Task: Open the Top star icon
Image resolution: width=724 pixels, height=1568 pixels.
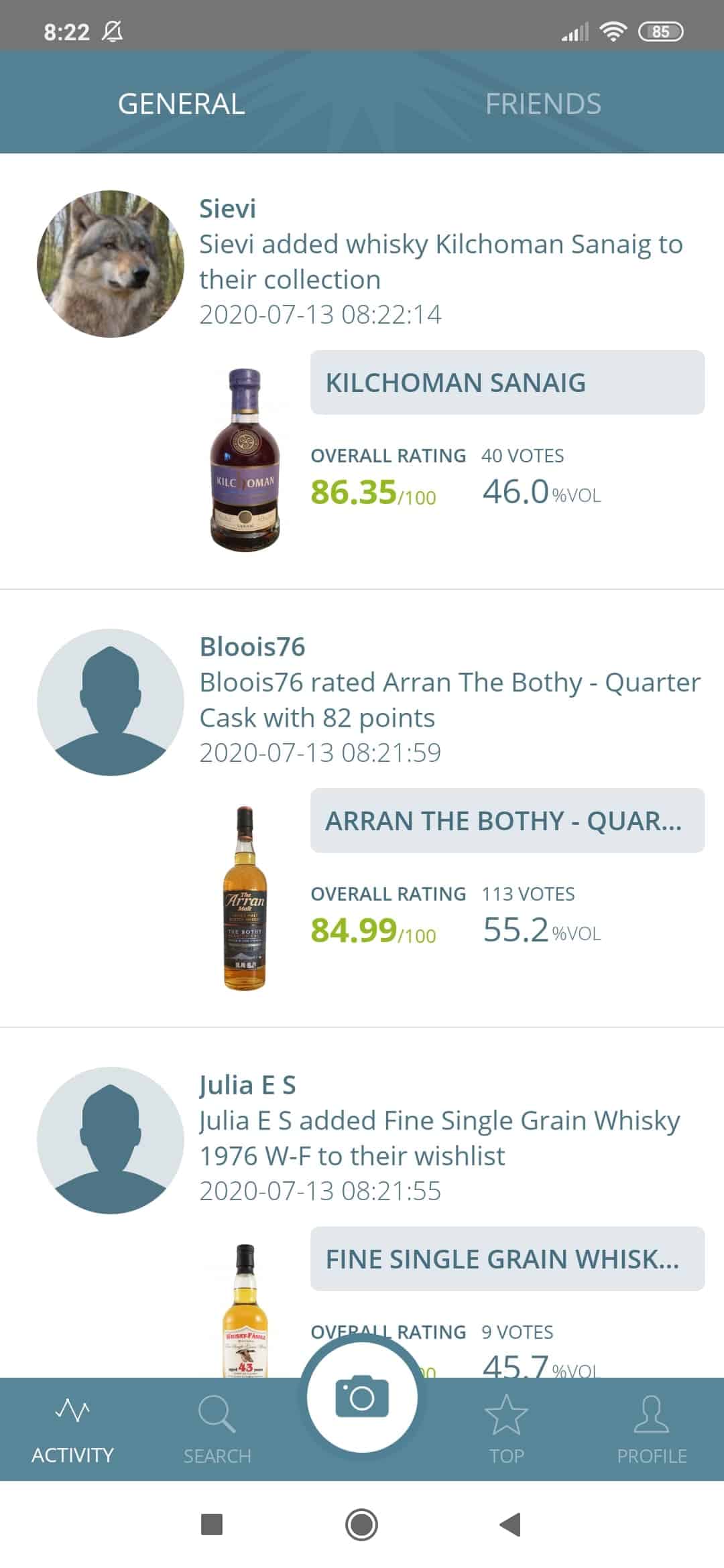Action: pyautogui.click(x=506, y=1413)
